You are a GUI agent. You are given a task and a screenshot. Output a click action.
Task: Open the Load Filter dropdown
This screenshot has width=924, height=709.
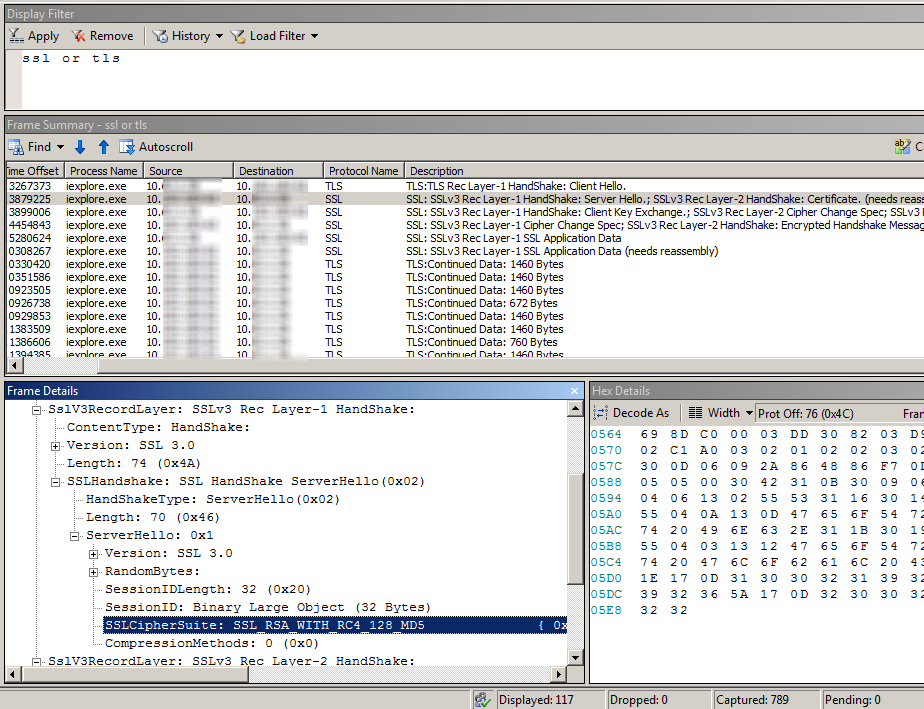pyautogui.click(x=314, y=36)
